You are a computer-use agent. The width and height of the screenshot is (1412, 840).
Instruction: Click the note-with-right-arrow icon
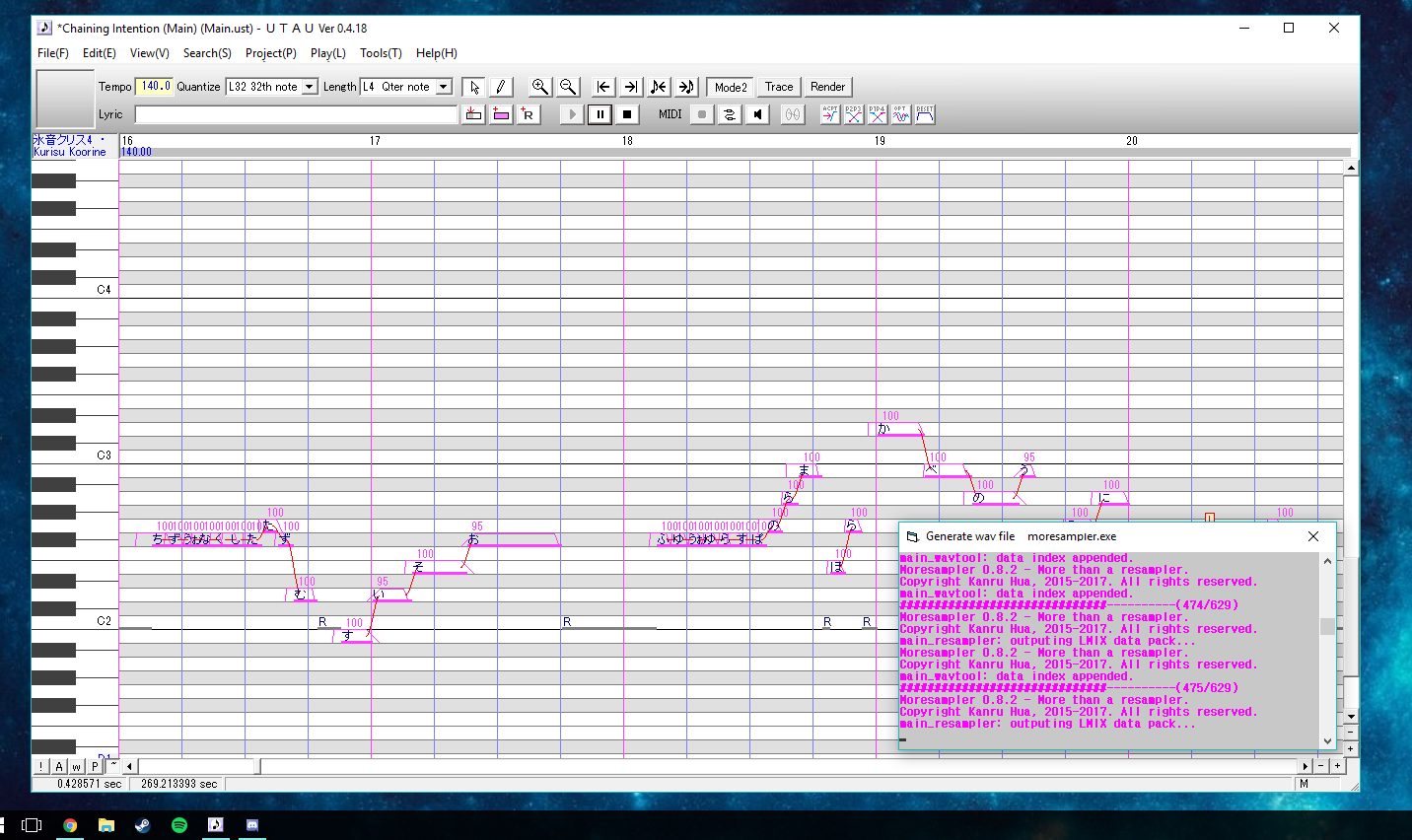[686, 87]
